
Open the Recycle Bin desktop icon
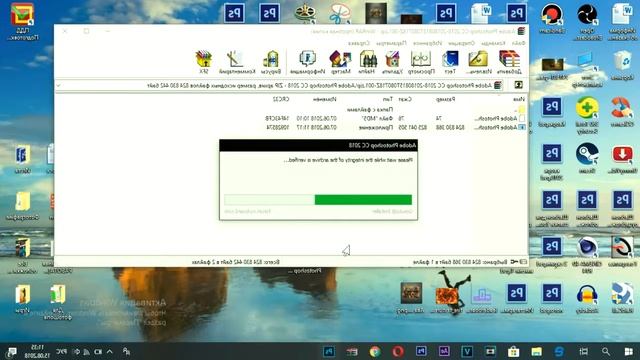[x=622, y=66]
